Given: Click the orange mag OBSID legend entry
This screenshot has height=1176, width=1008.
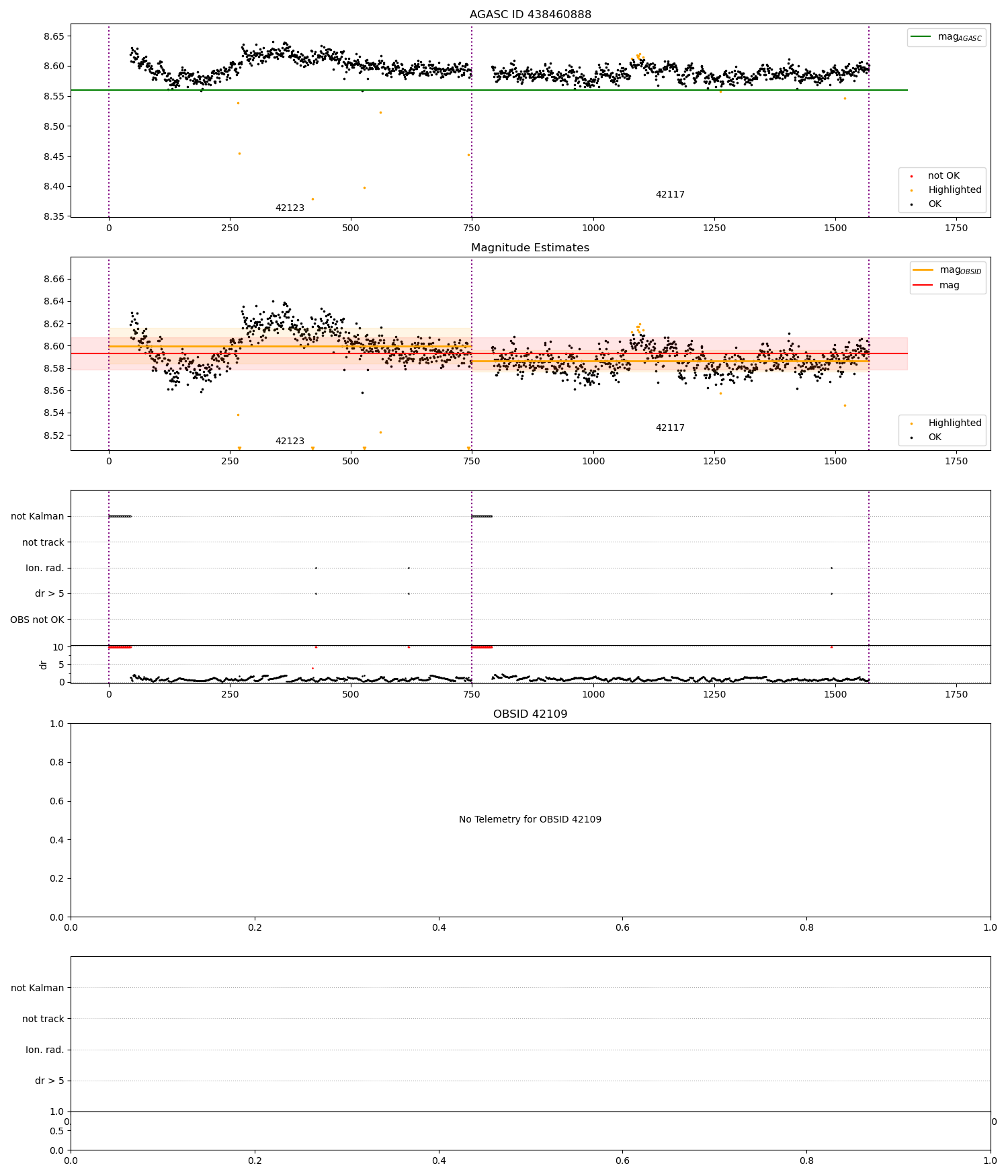Looking at the screenshot, I should coord(948,270).
